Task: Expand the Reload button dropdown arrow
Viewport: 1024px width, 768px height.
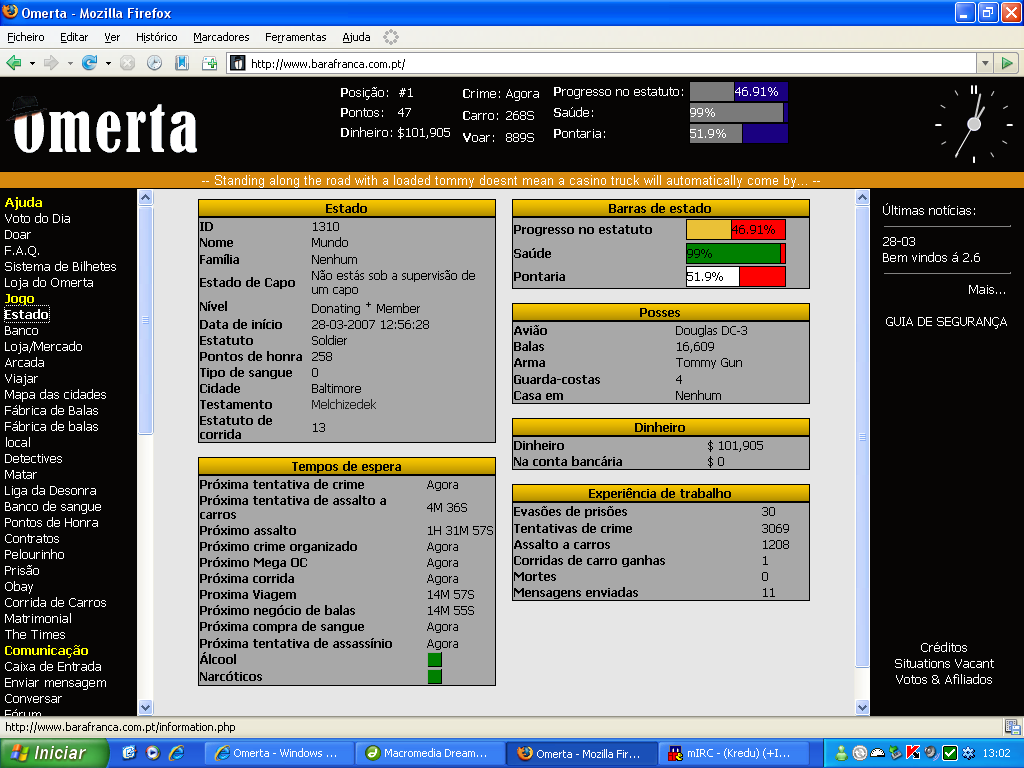Action: tap(106, 63)
